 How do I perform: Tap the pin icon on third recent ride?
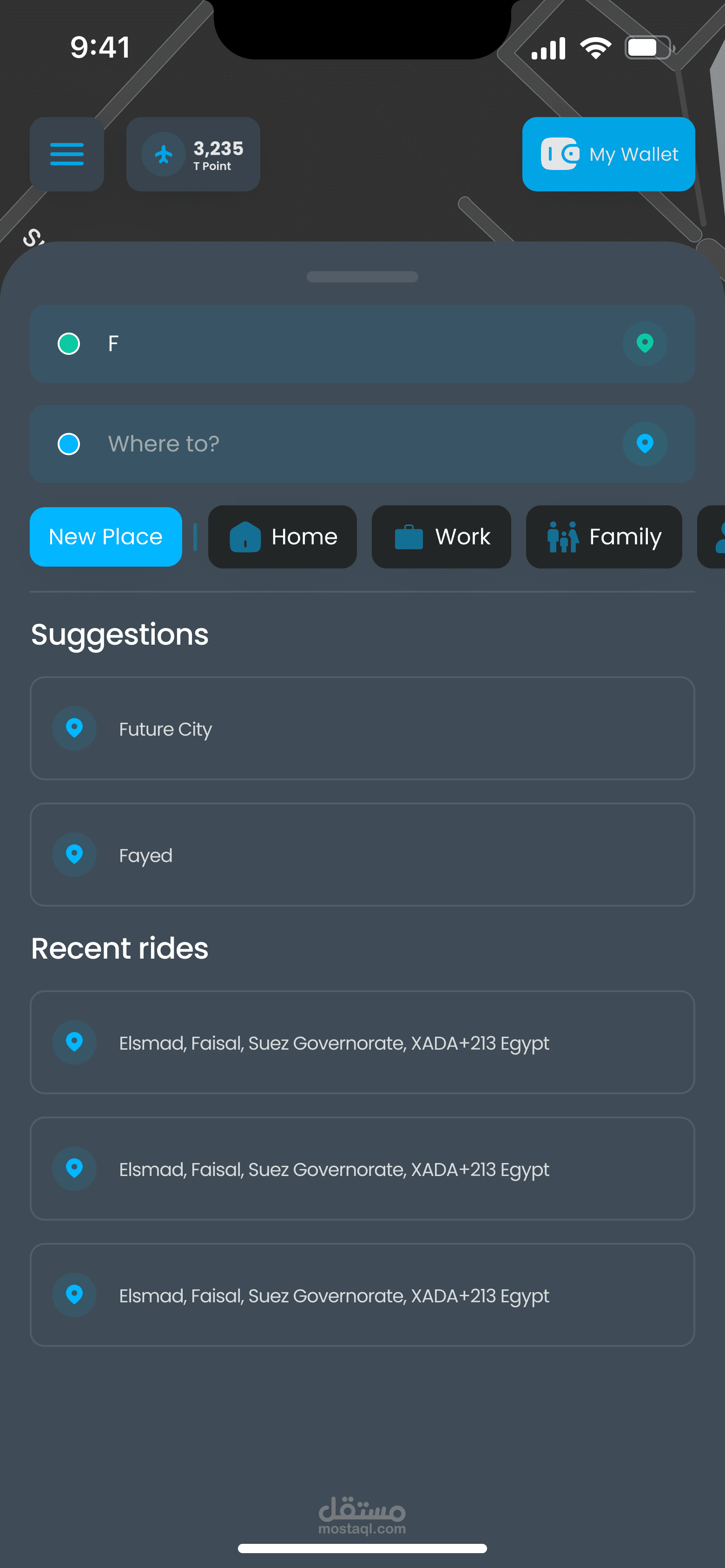pos(74,1295)
